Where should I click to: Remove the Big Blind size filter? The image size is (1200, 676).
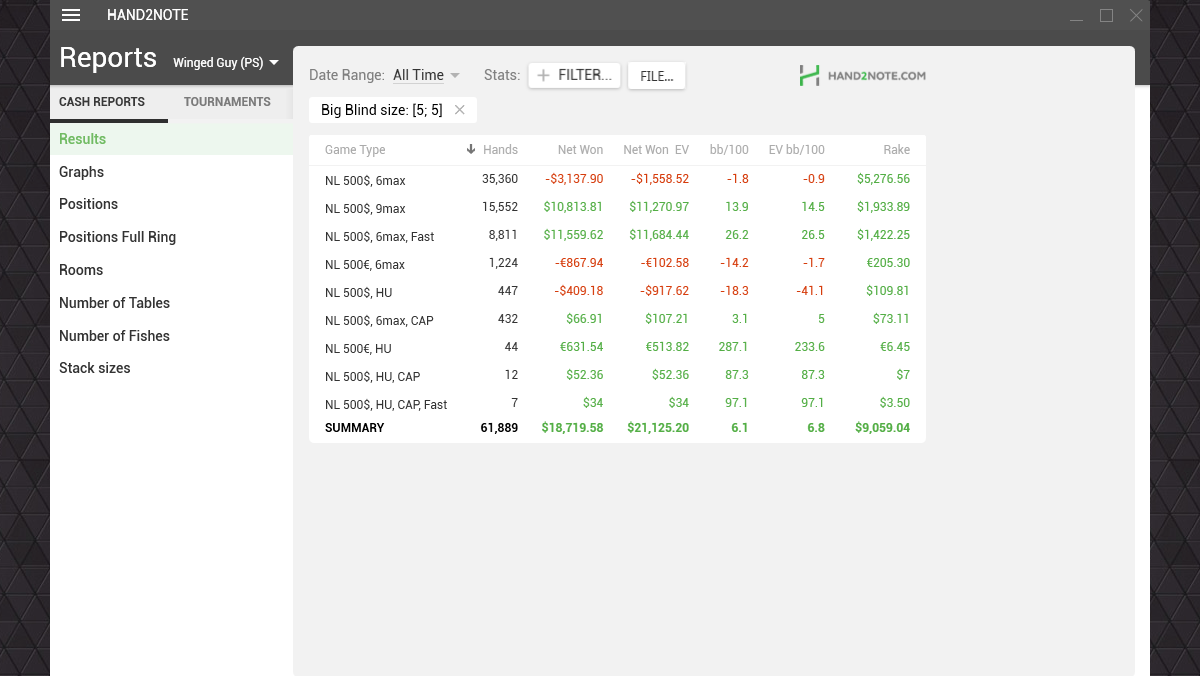(460, 110)
